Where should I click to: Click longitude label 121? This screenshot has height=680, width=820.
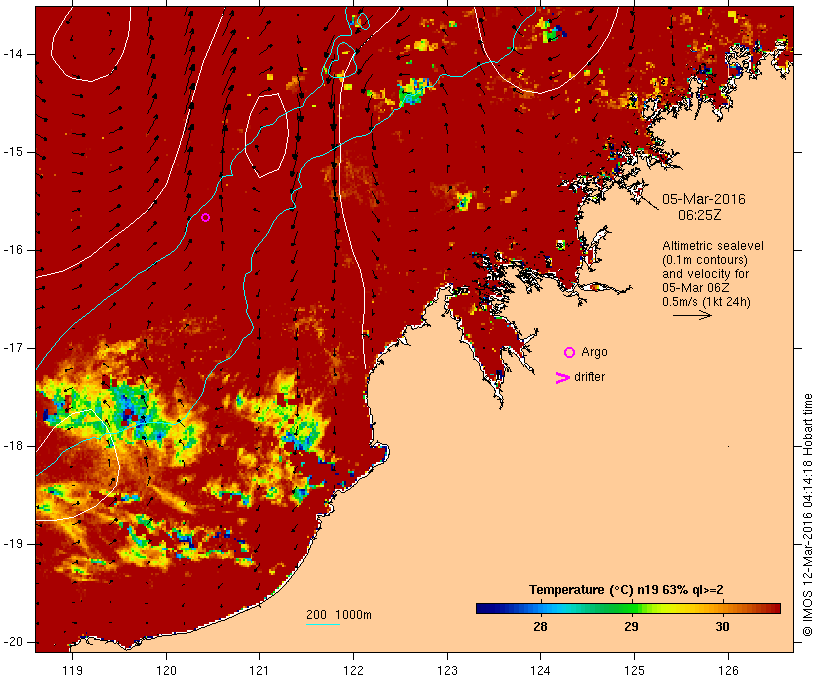[x=259, y=670]
